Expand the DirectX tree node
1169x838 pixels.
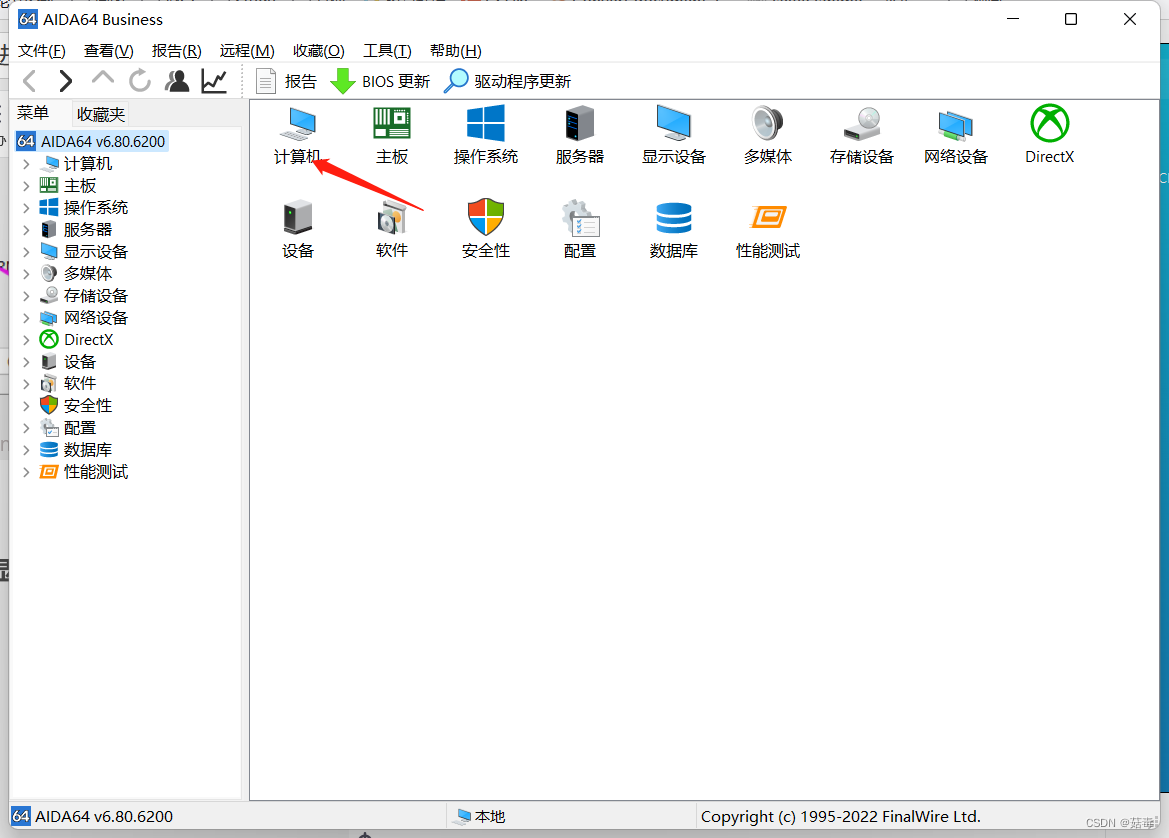[26, 340]
